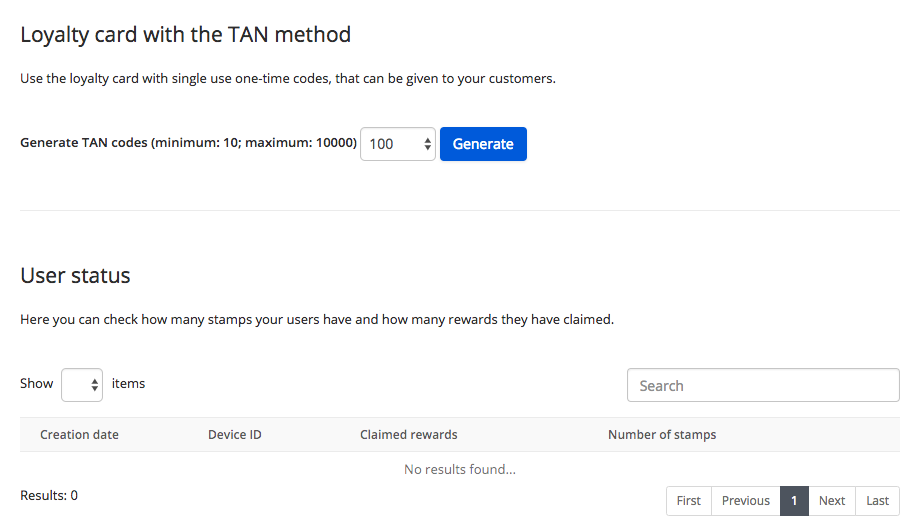This screenshot has height=526, width=922.
Task: Sort by Claimed rewards column
Action: tap(409, 434)
